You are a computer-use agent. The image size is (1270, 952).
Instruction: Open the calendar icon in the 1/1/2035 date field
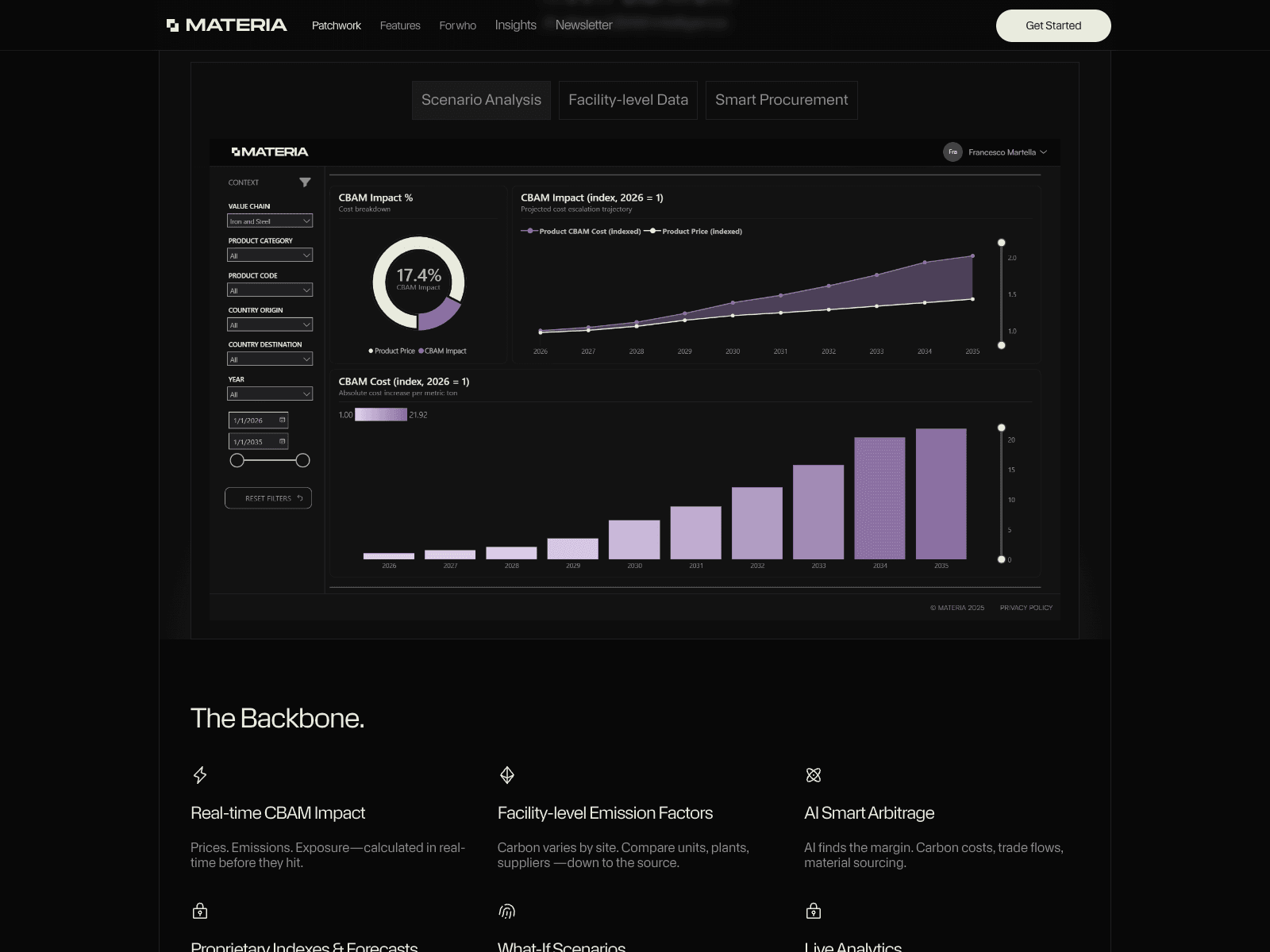tap(282, 441)
